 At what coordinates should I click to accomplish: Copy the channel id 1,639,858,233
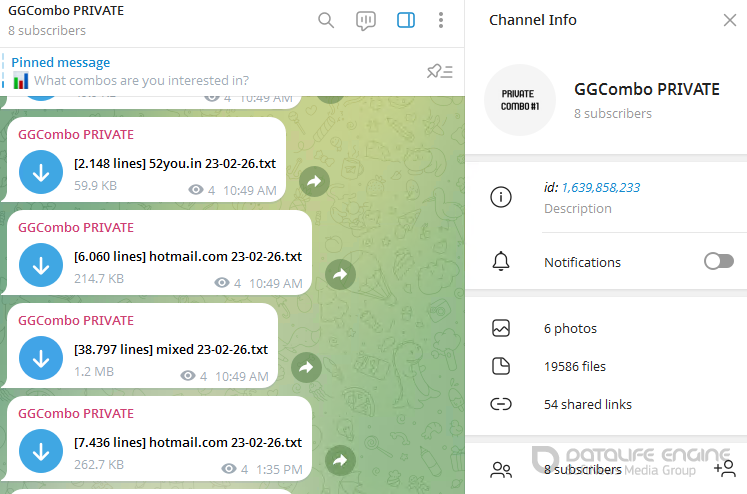click(601, 188)
